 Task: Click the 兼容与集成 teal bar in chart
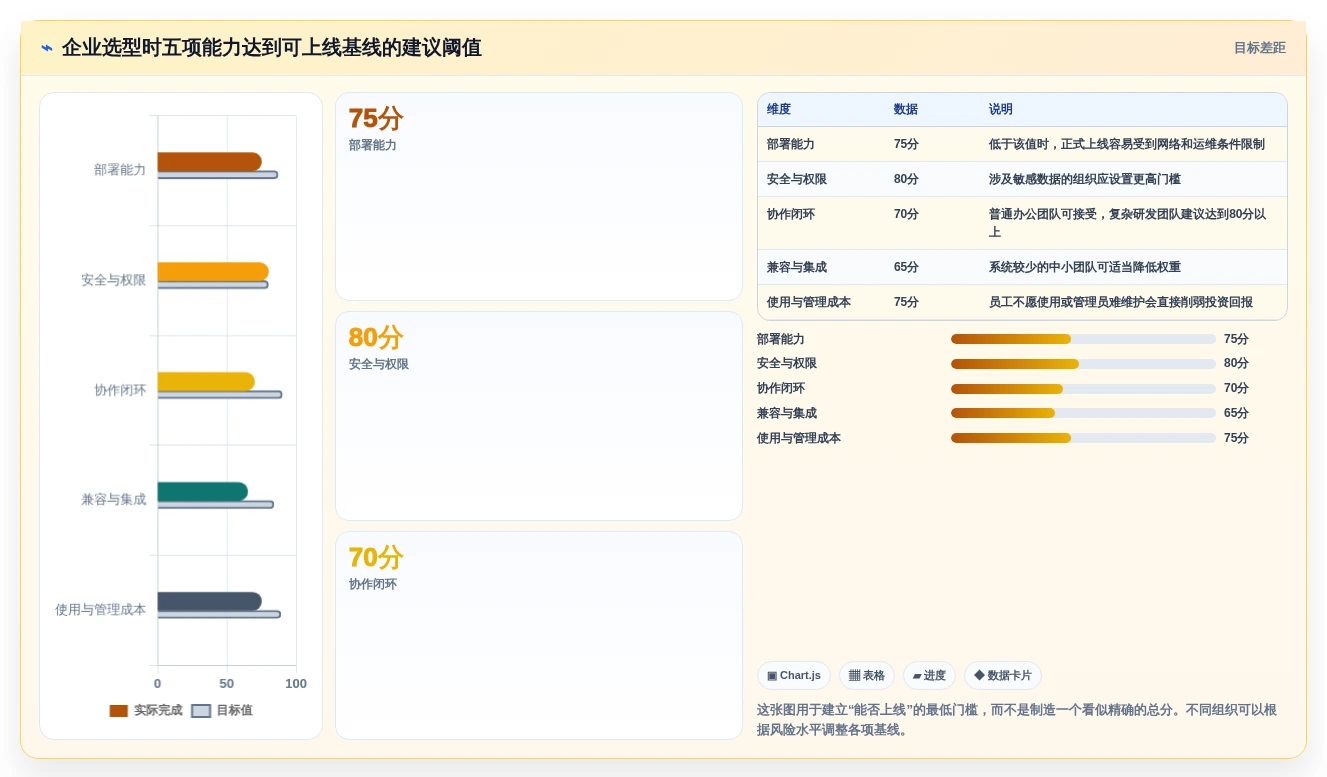(x=202, y=492)
